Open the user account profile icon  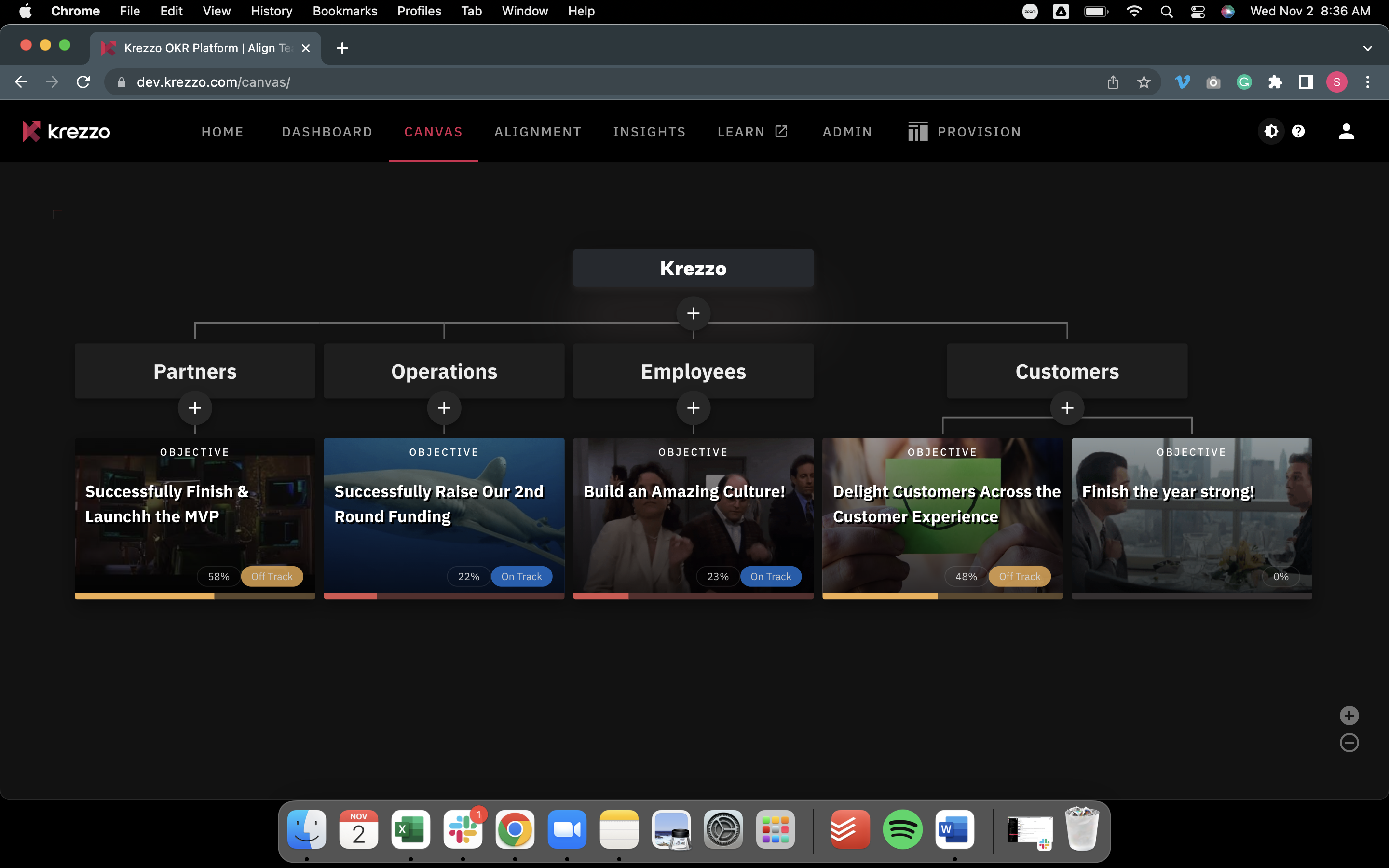(x=1346, y=132)
